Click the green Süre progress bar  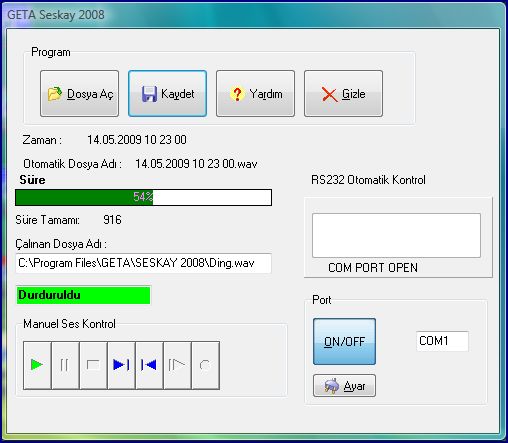pyautogui.click(x=143, y=197)
